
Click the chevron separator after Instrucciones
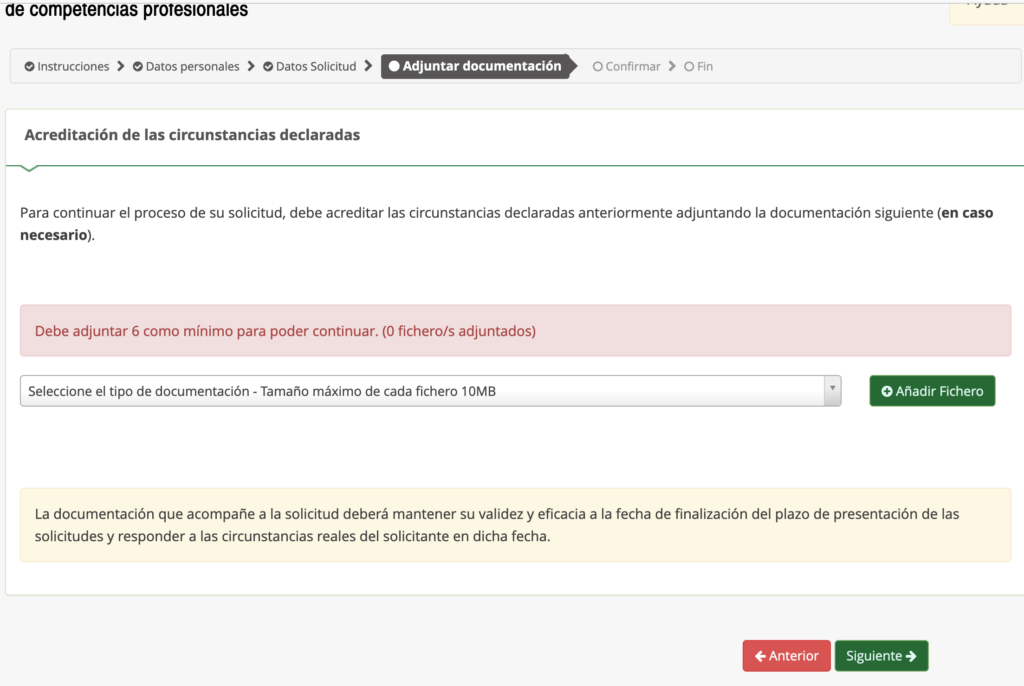pos(121,67)
